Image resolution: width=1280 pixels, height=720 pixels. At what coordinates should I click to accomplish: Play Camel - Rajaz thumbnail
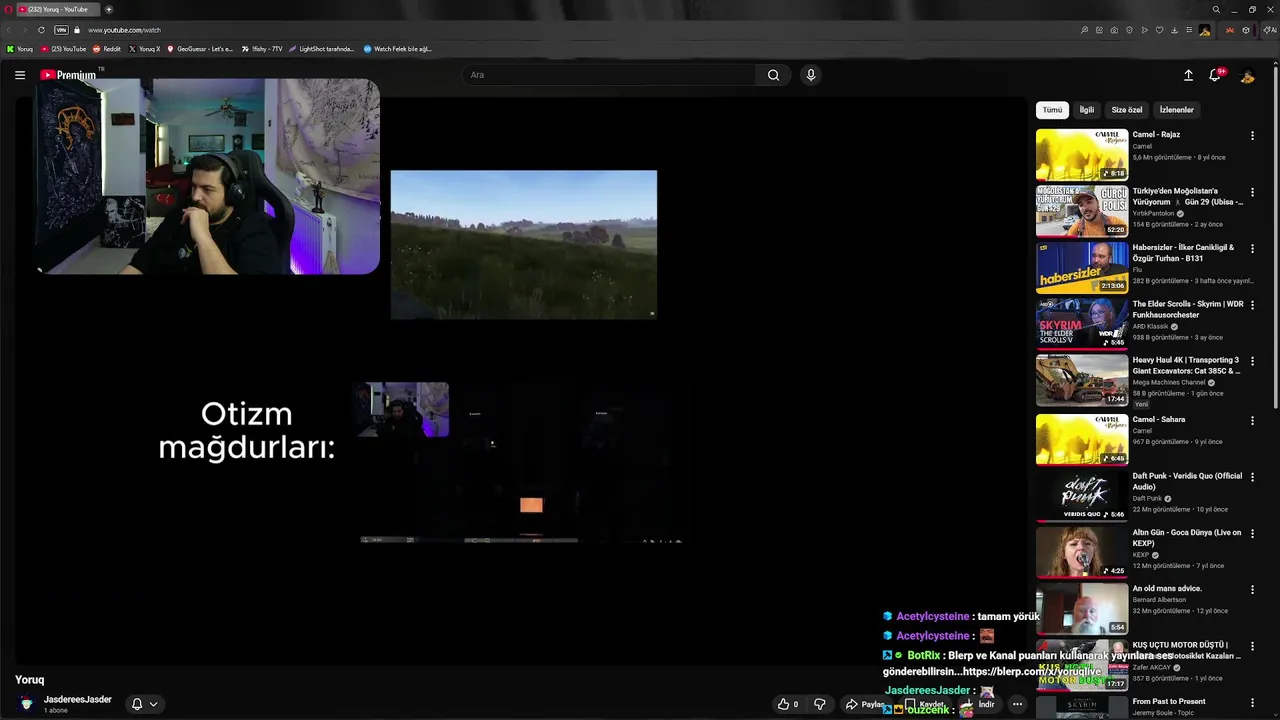(x=1082, y=154)
